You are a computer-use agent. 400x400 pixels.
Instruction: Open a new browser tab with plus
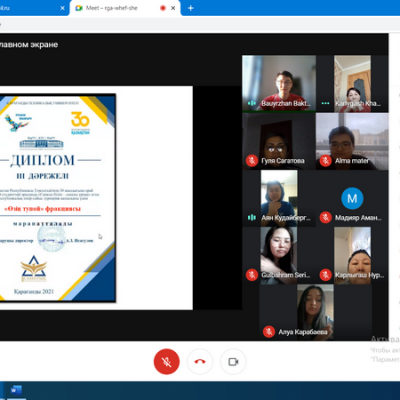coord(191,8)
